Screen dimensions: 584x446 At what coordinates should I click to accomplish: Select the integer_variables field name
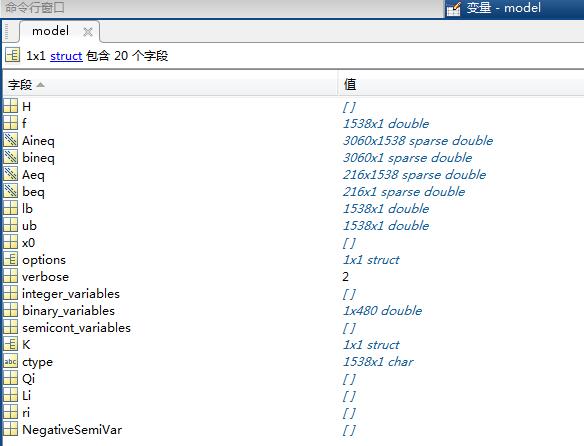(71, 294)
